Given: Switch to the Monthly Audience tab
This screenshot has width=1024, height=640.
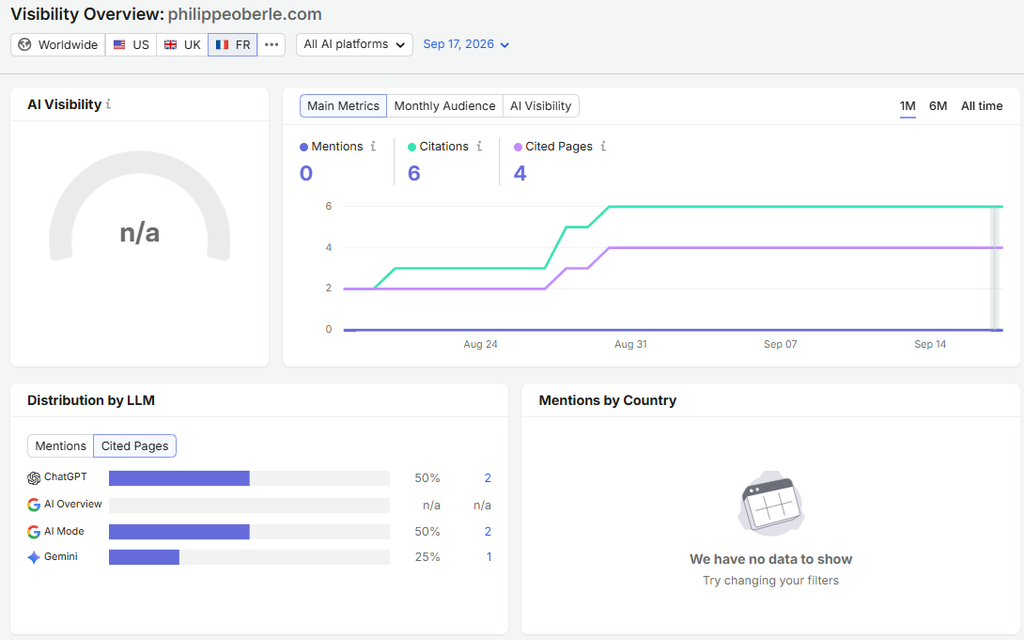Looking at the screenshot, I should coord(445,106).
